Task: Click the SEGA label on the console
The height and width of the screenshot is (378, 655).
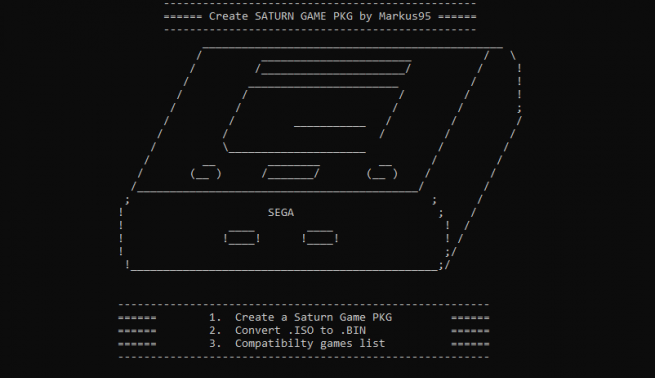Action: click(281, 213)
